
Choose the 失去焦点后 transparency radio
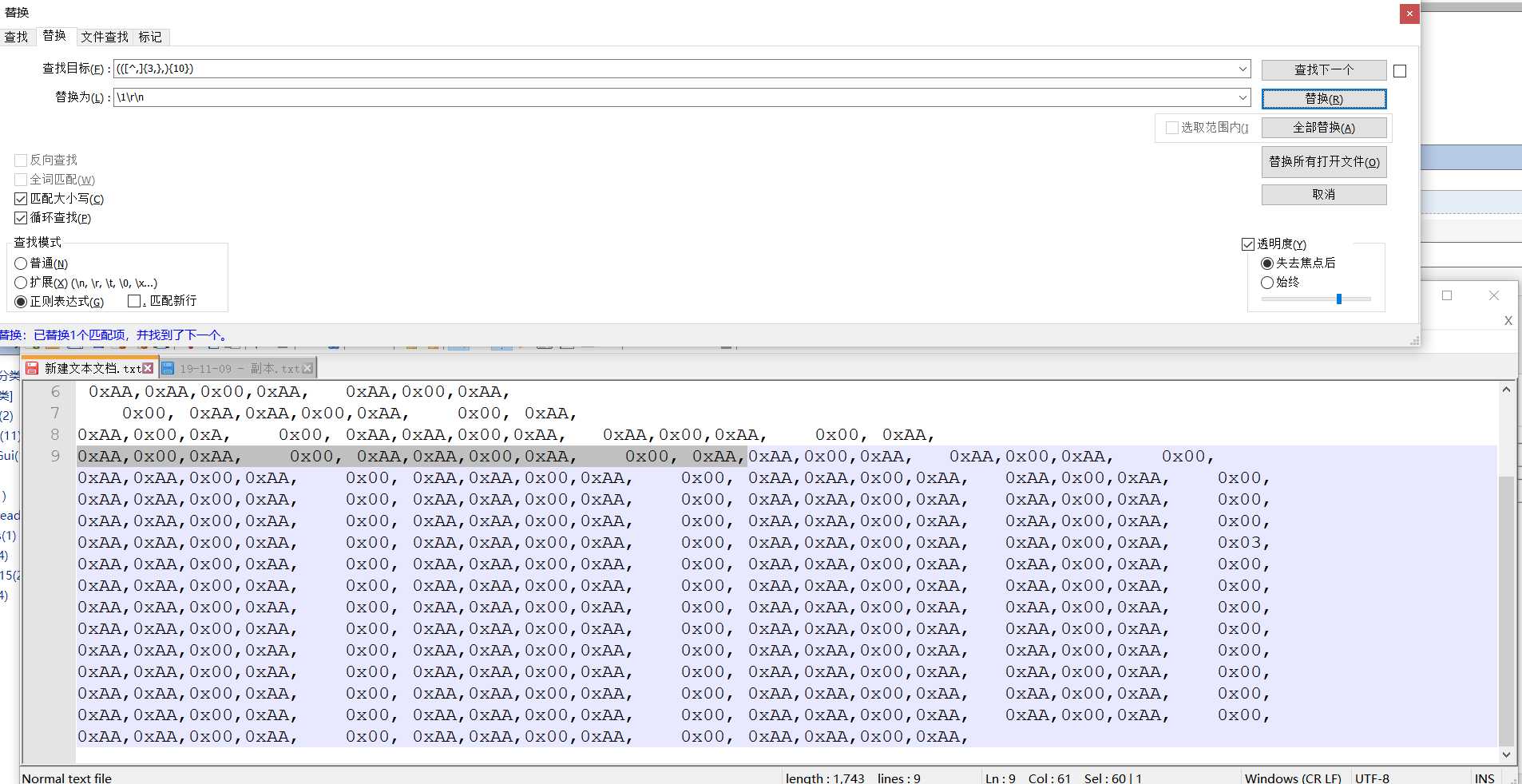tap(1266, 263)
